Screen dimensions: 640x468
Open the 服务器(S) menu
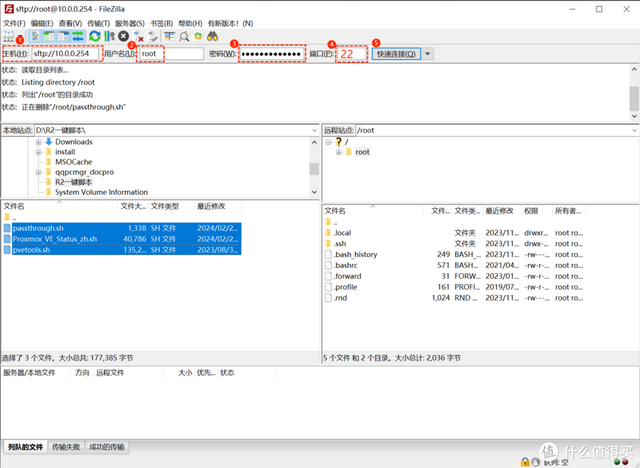coord(128,21)
